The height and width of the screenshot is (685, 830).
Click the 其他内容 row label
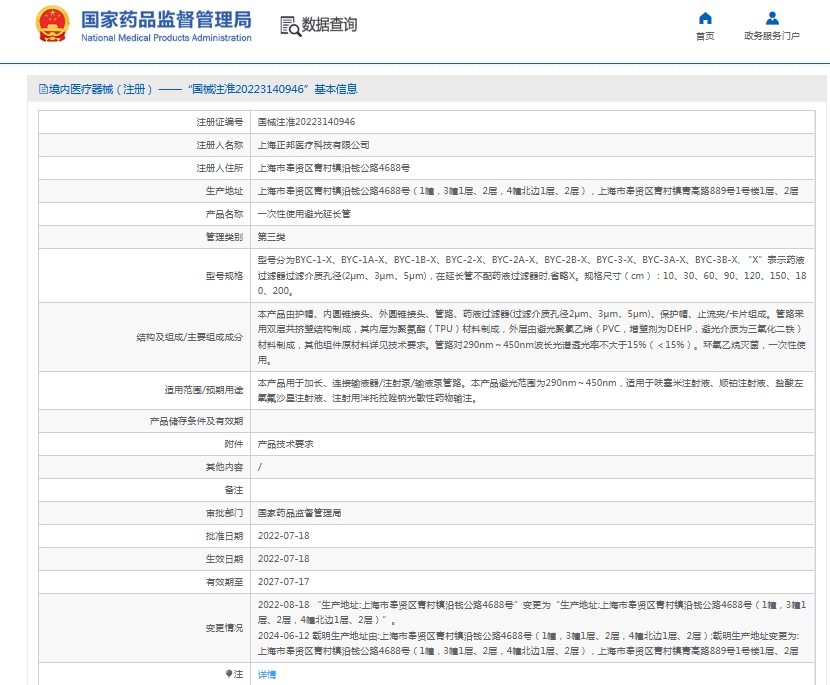224,467
